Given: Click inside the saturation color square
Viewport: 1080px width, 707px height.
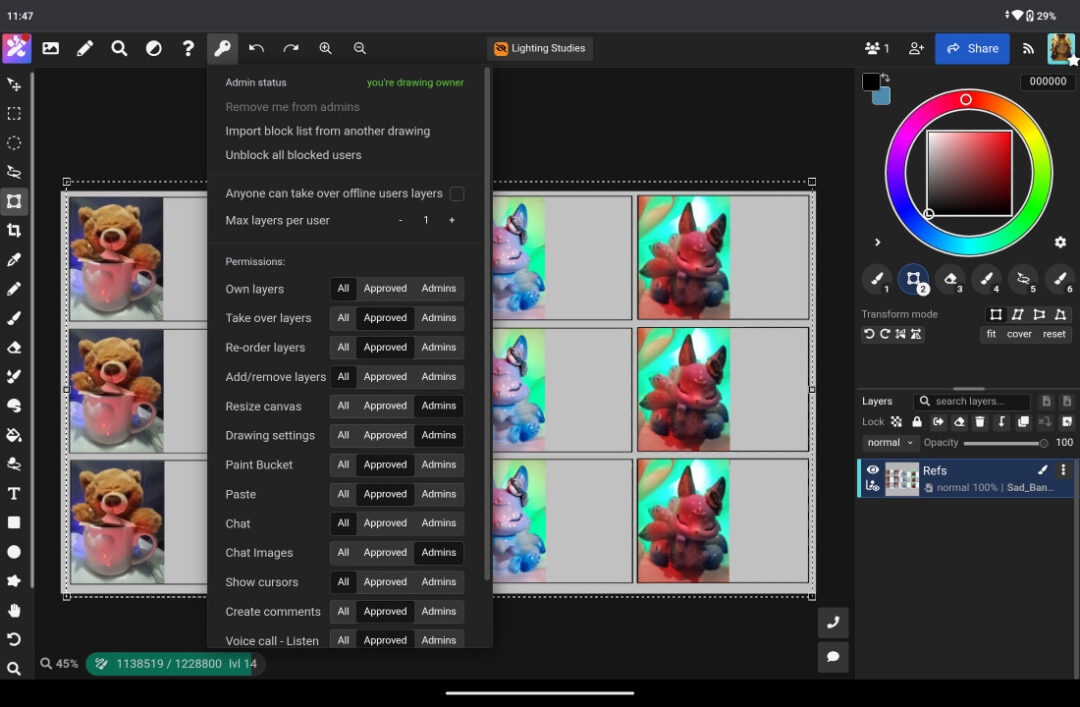Looking at the screenshot, I should point(969,173).
